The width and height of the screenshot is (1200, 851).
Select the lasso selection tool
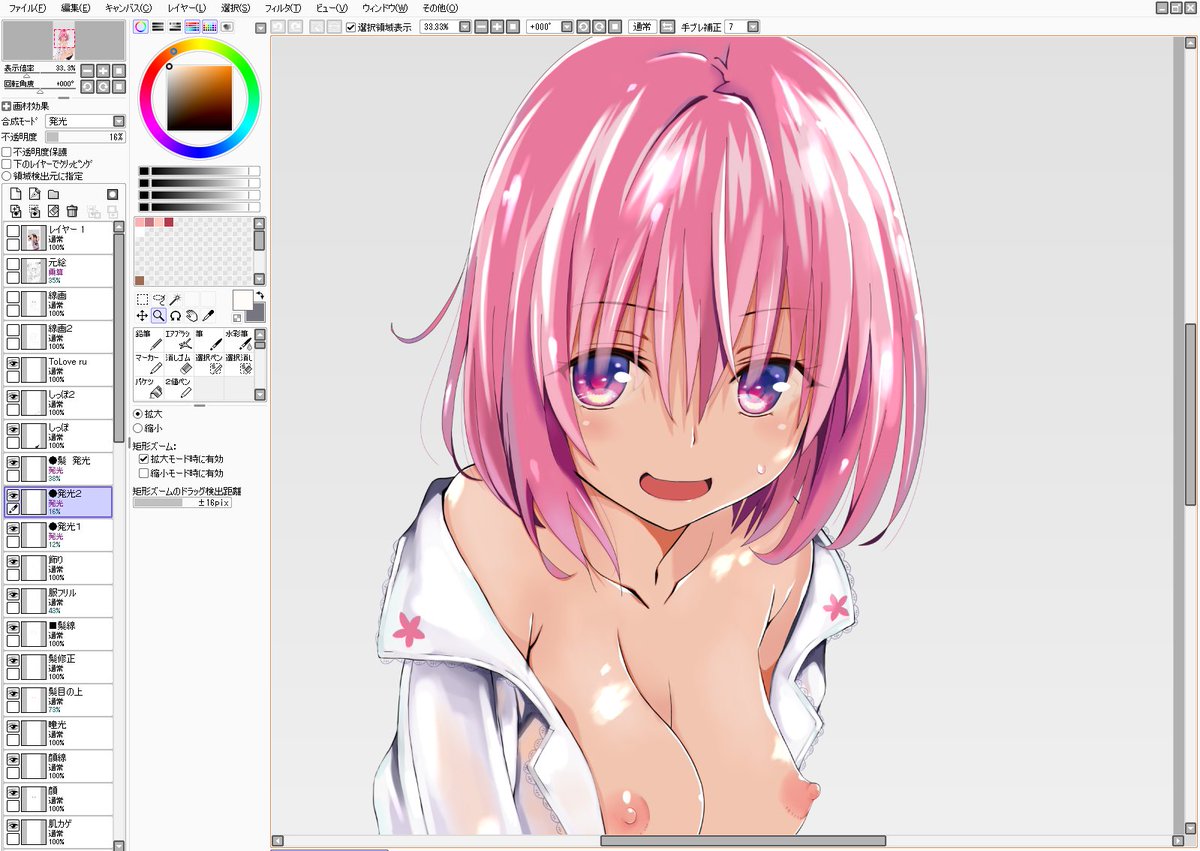[158, 299]
